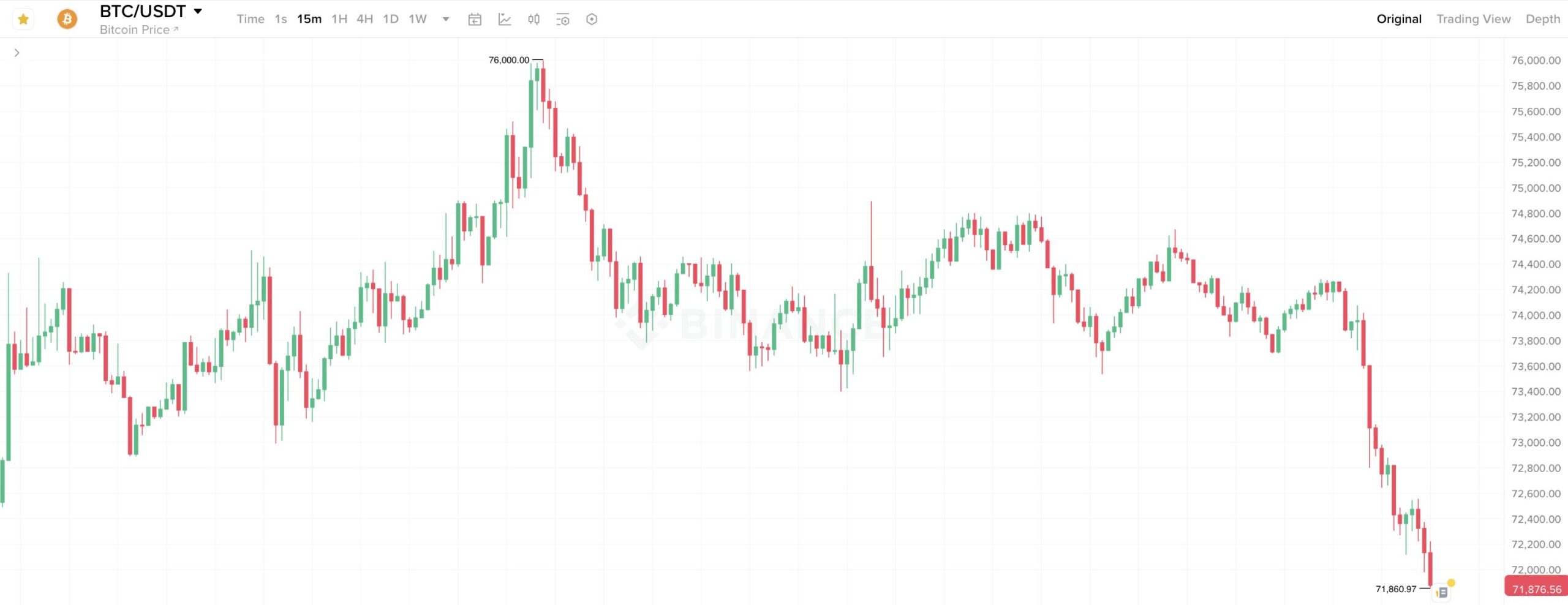Switch to the 1s interval

(x=281, y=19)
